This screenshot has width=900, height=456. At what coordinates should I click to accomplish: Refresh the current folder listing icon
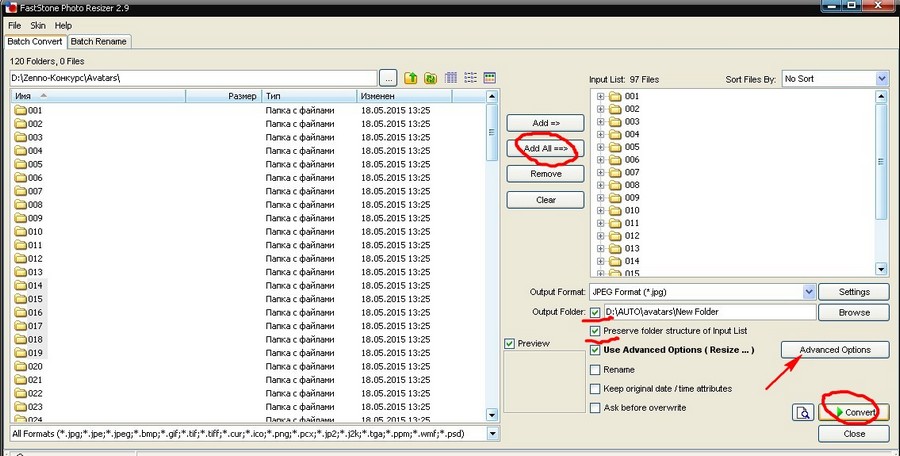click(x=430, y=78)
